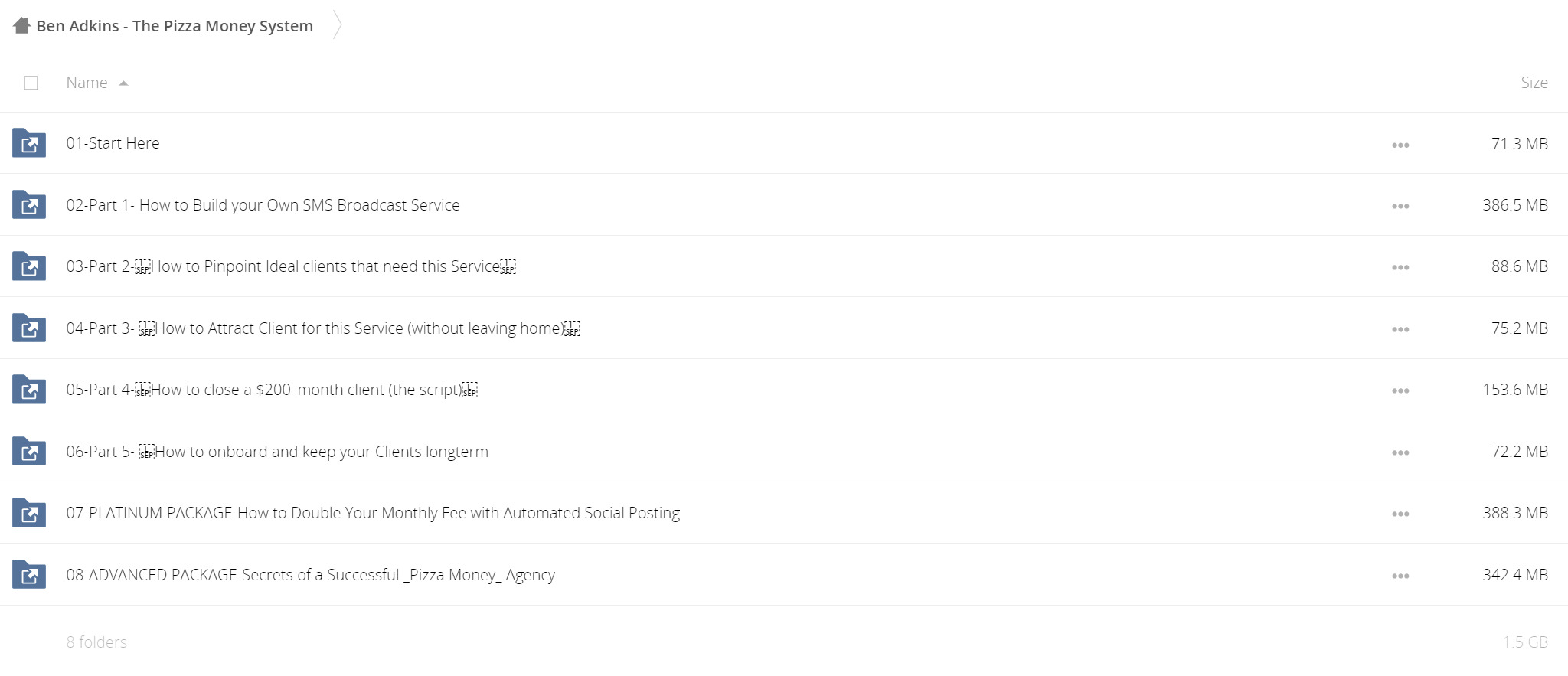Open 04-Part 3 How to Attract Client folder
The height and width of the screenshot is (676, 1568).
(x=323, y=328)
